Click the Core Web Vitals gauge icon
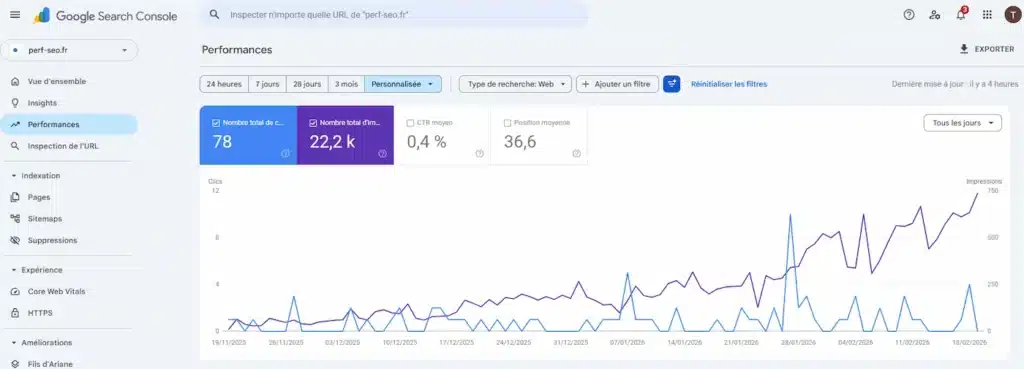 pos(15,291)
